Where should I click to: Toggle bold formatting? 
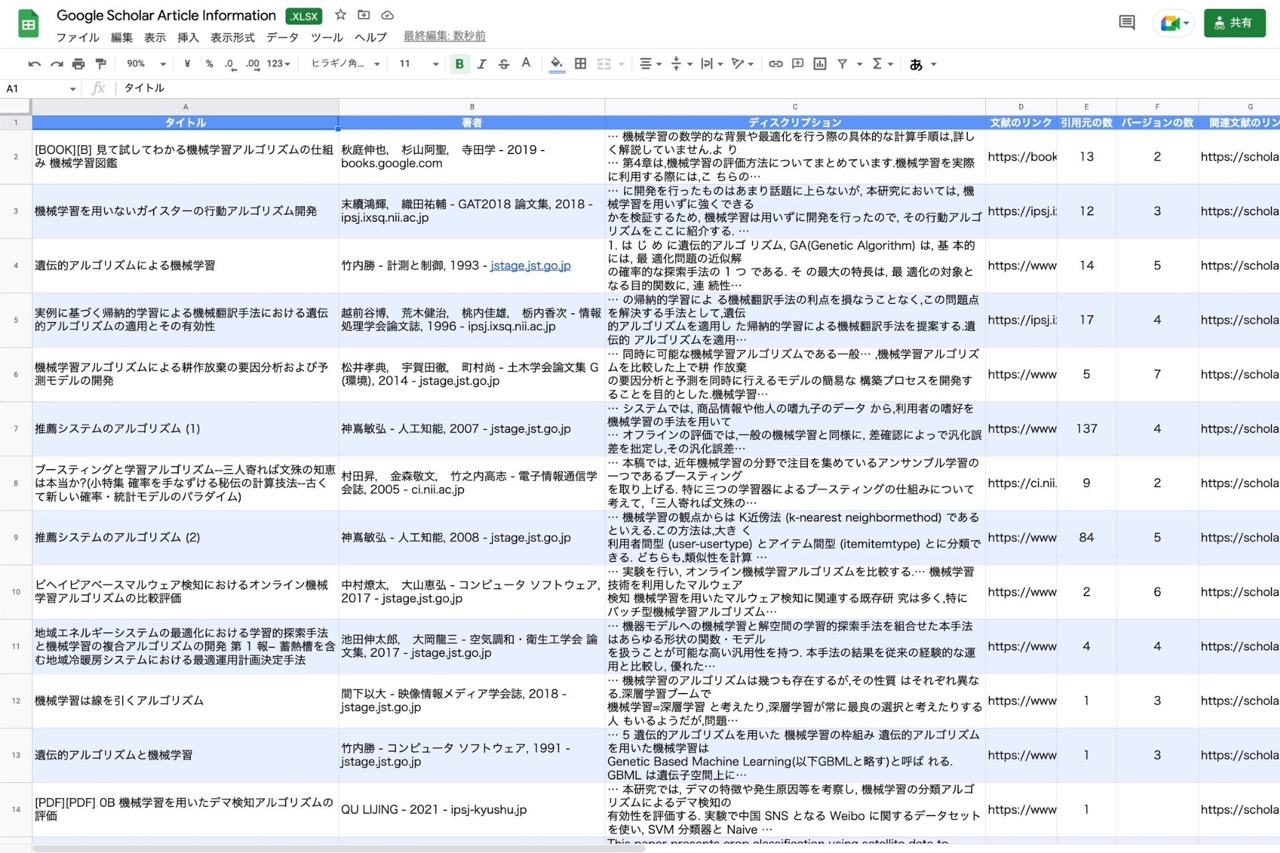[x=459, y=64]
